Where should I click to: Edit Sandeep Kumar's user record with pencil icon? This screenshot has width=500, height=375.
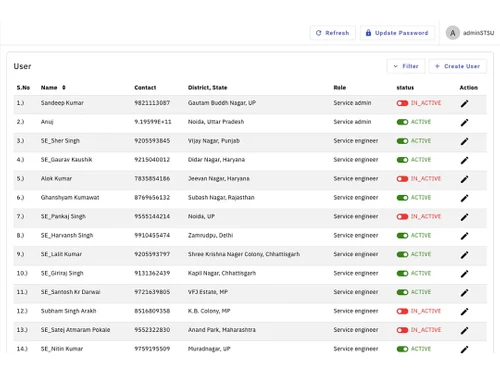[464, 104]
